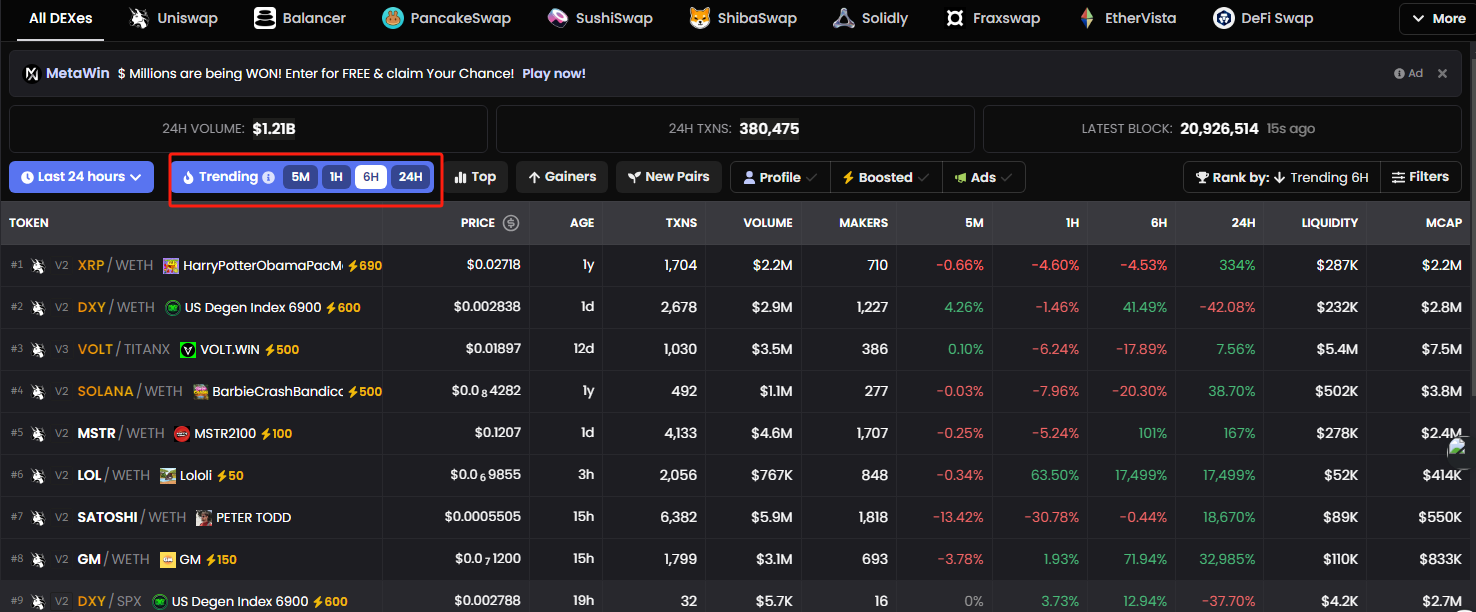Open the EtherVista tab

(x=1126, y=18)
